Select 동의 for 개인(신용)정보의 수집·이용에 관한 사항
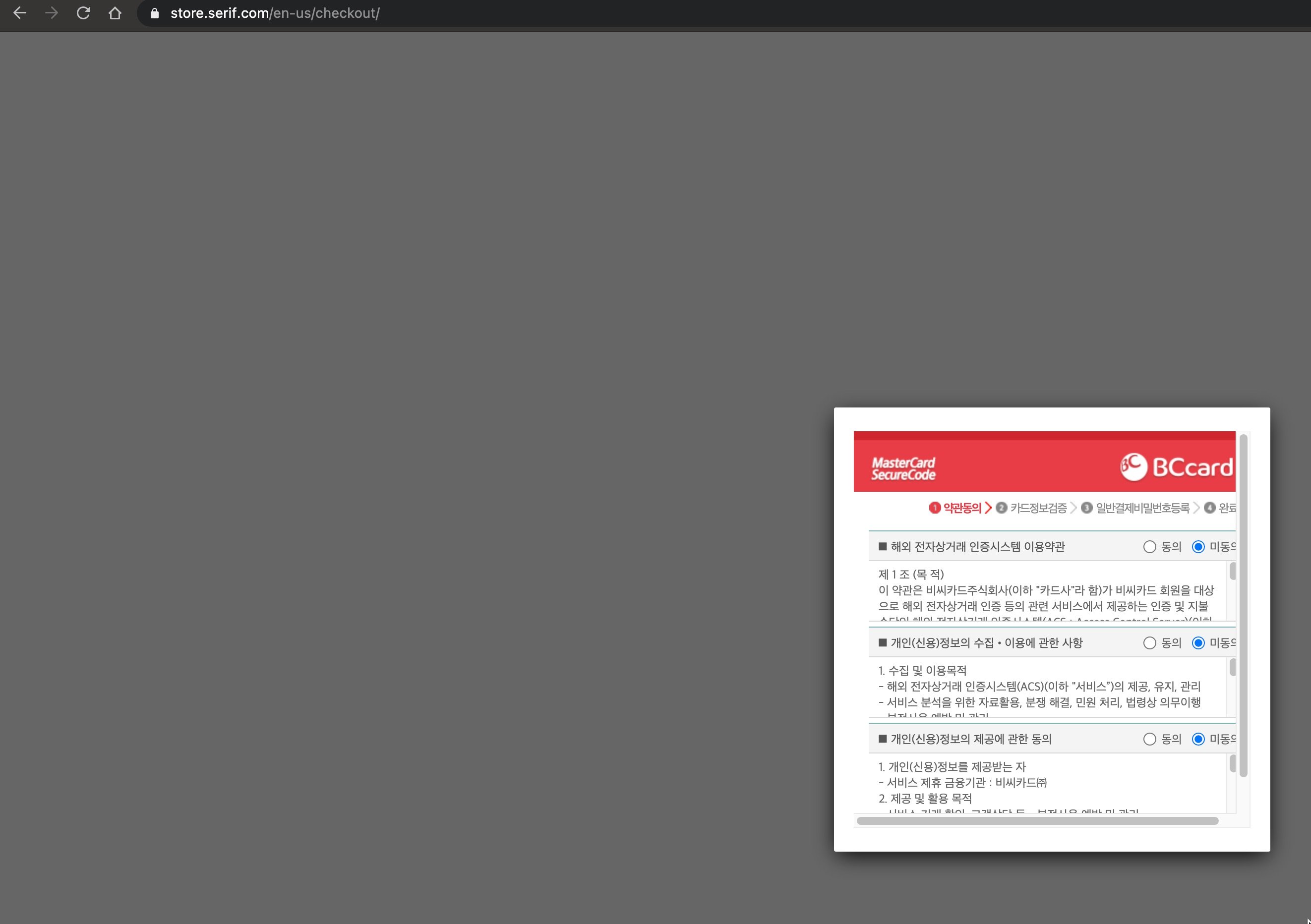 point(1149,643)
